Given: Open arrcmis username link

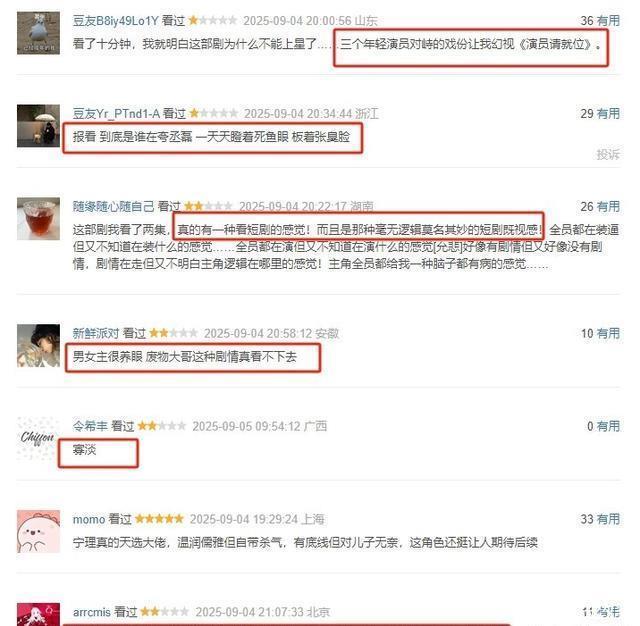Looking at the screenshot, I should (x=91, y=612).
